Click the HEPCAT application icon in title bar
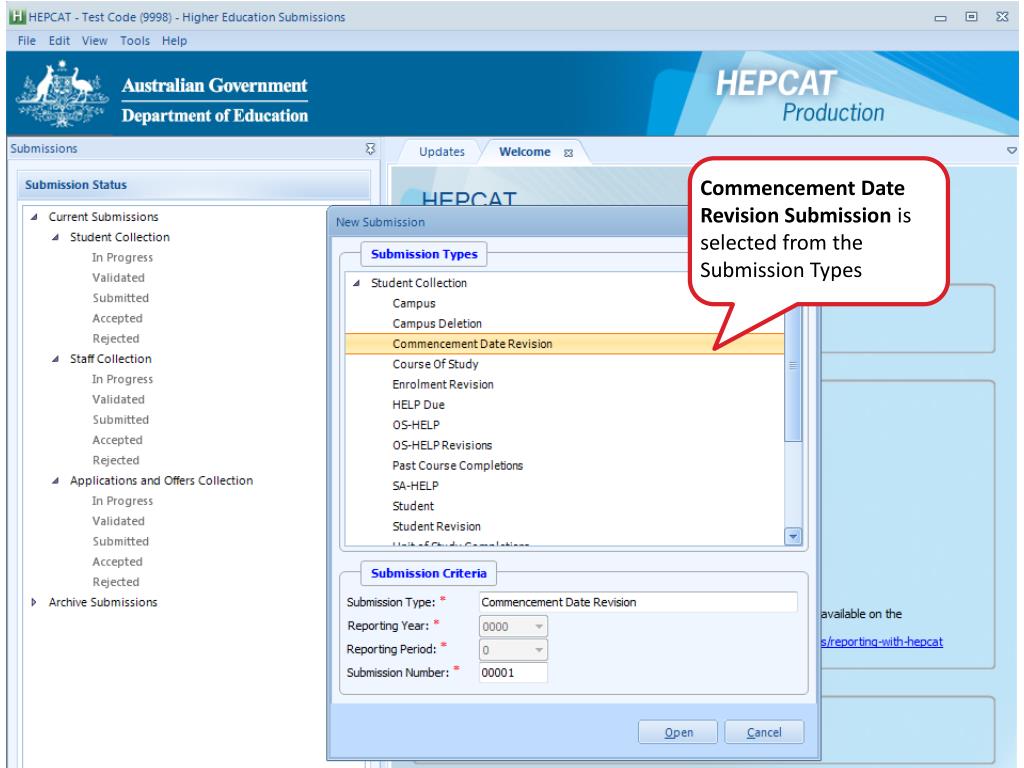Screen dimensions: 1024x768 18,16
